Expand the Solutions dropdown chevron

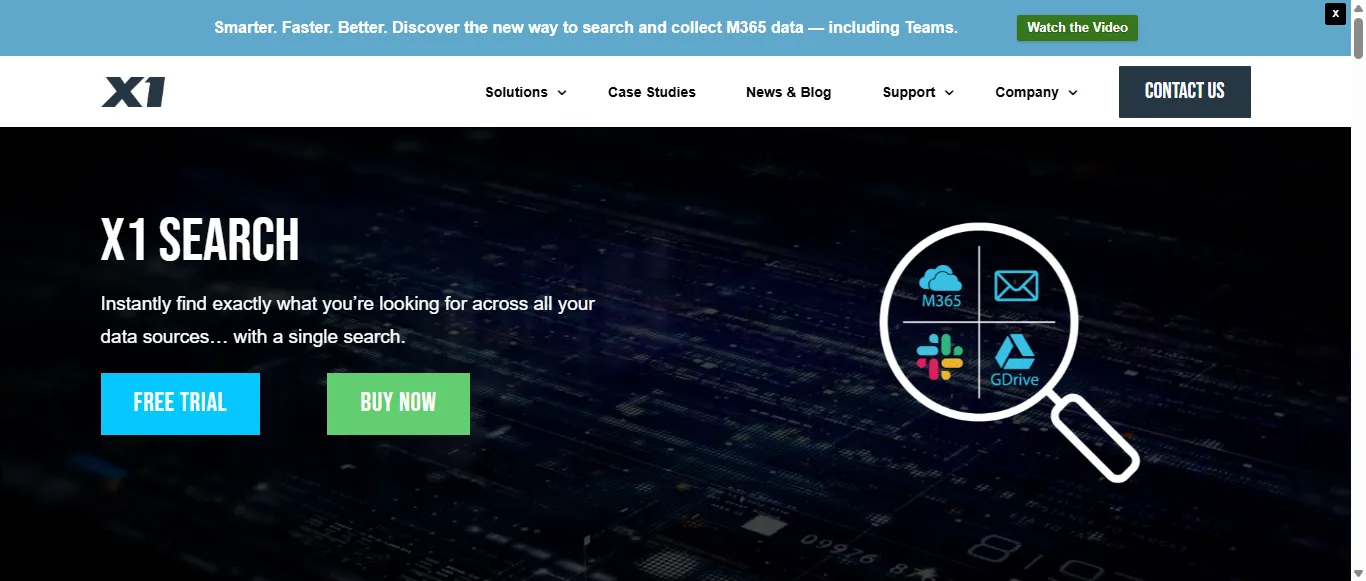tap(562, 93)
